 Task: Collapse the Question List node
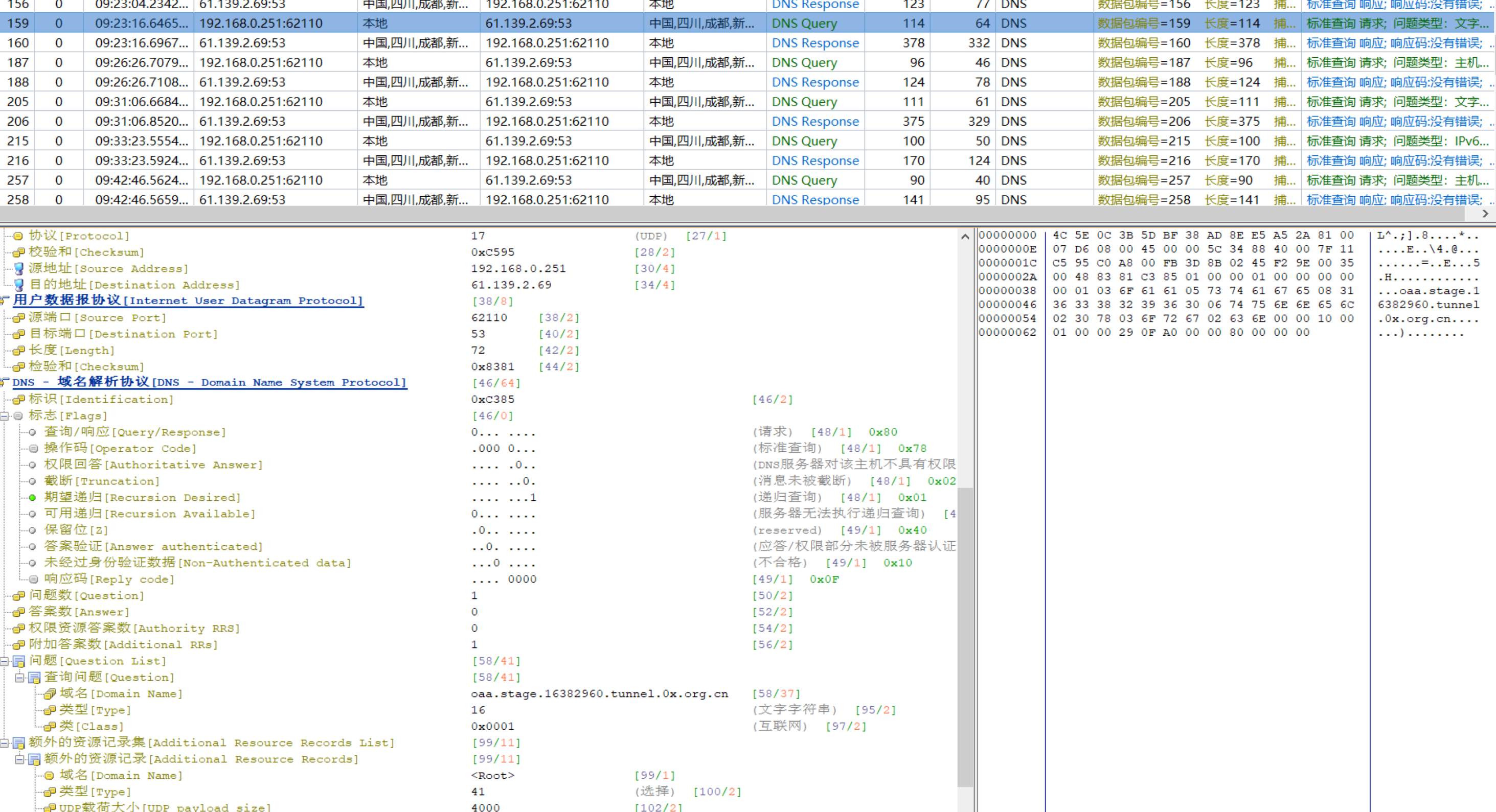click(4, 661)
